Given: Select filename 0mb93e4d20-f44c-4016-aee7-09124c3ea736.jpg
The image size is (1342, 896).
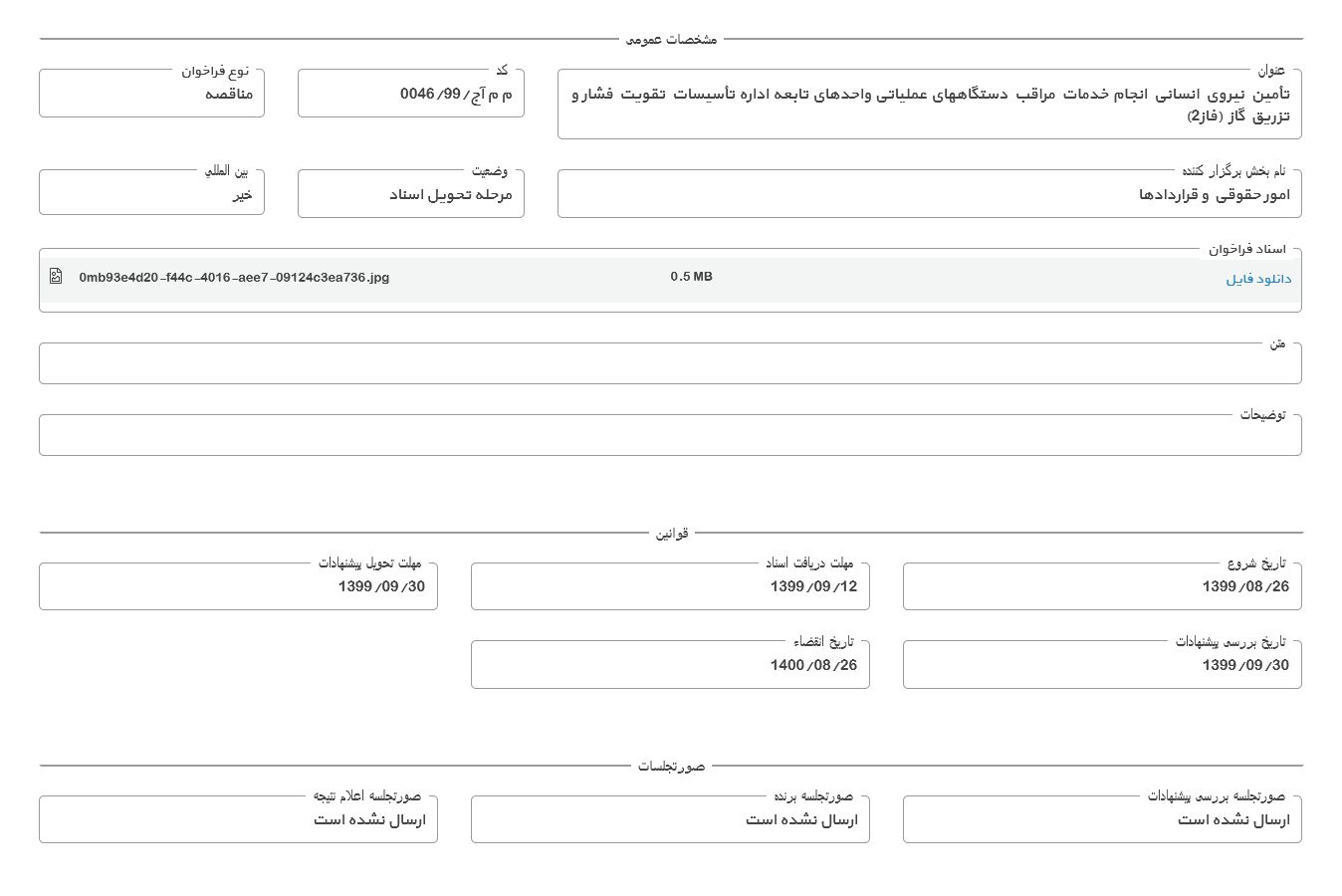Looking at the screenshot, I should [234, 277].
